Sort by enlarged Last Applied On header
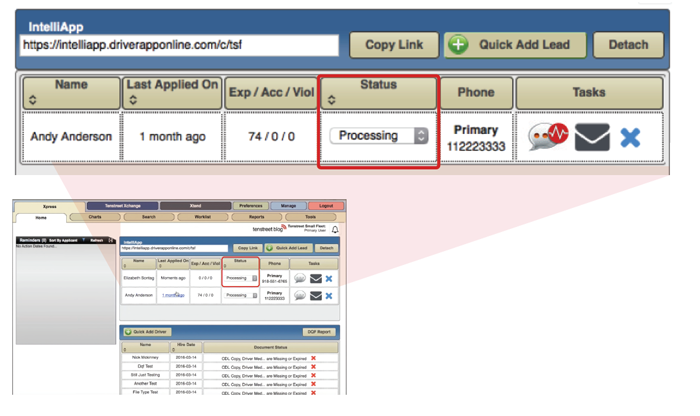 click(x=172, y=92)
